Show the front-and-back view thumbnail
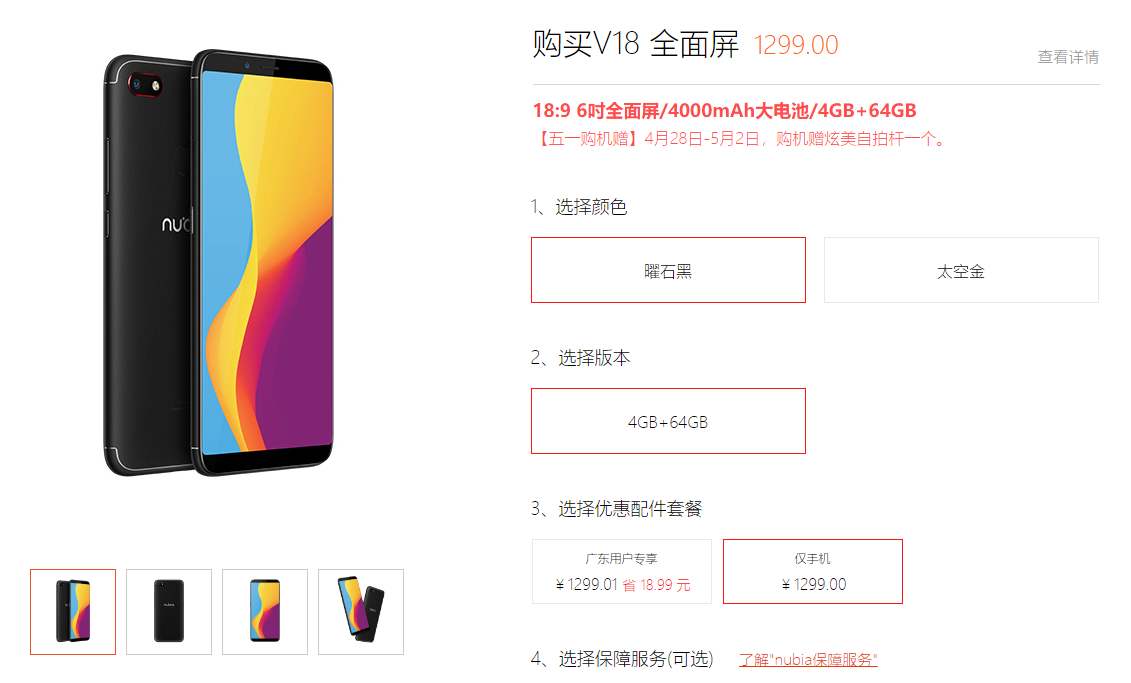Screen dimensions: 1131x683 click(73, 612)
